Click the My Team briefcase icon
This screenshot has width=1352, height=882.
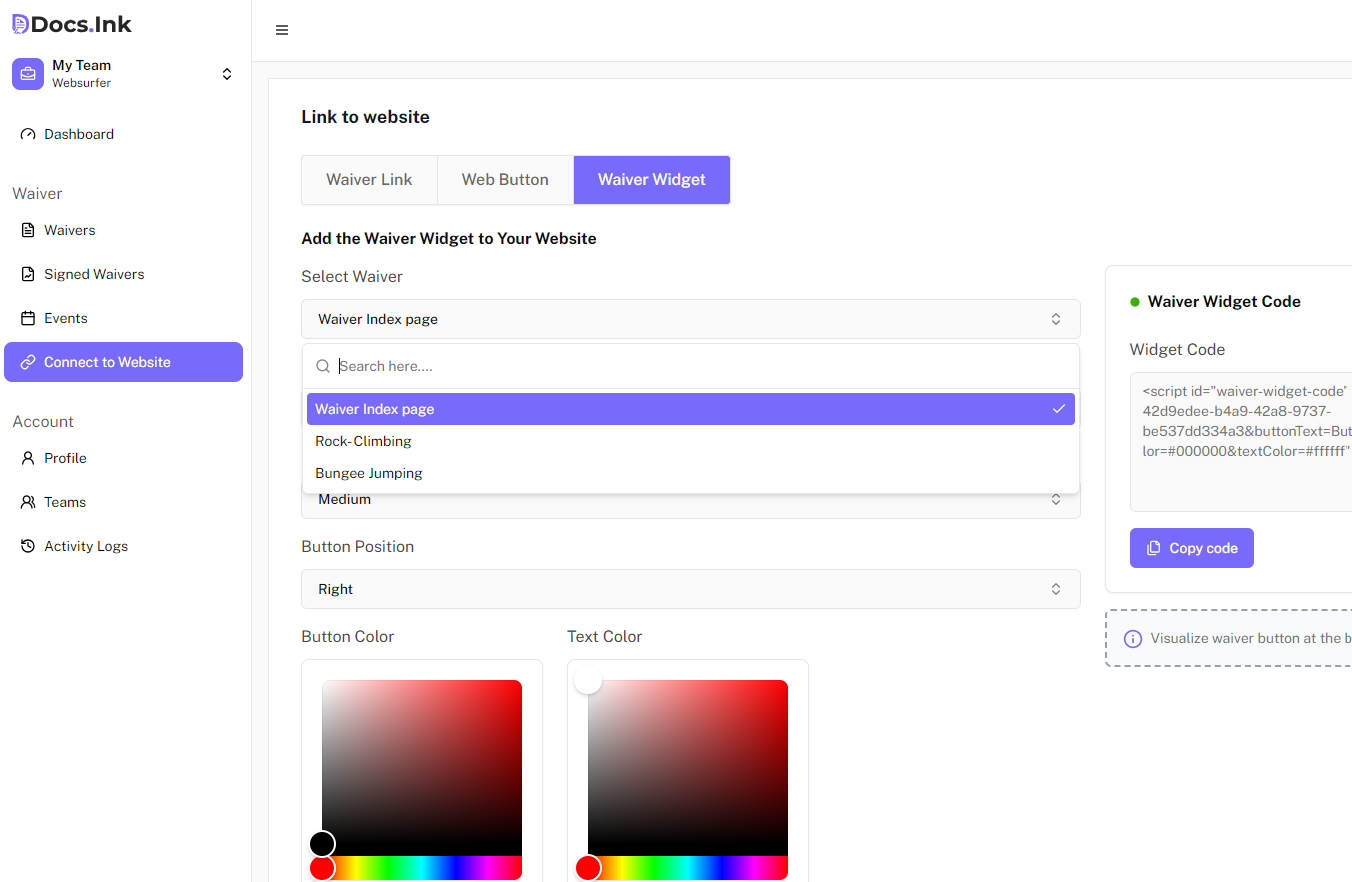tap(28, 74)
